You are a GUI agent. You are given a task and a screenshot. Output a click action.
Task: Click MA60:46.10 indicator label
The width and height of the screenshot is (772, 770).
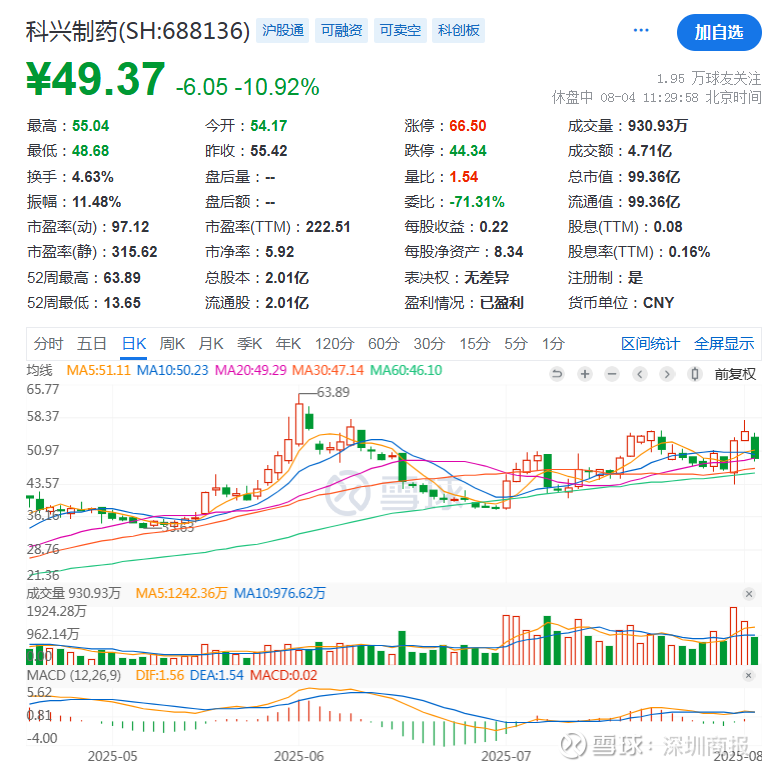point(406,370)
